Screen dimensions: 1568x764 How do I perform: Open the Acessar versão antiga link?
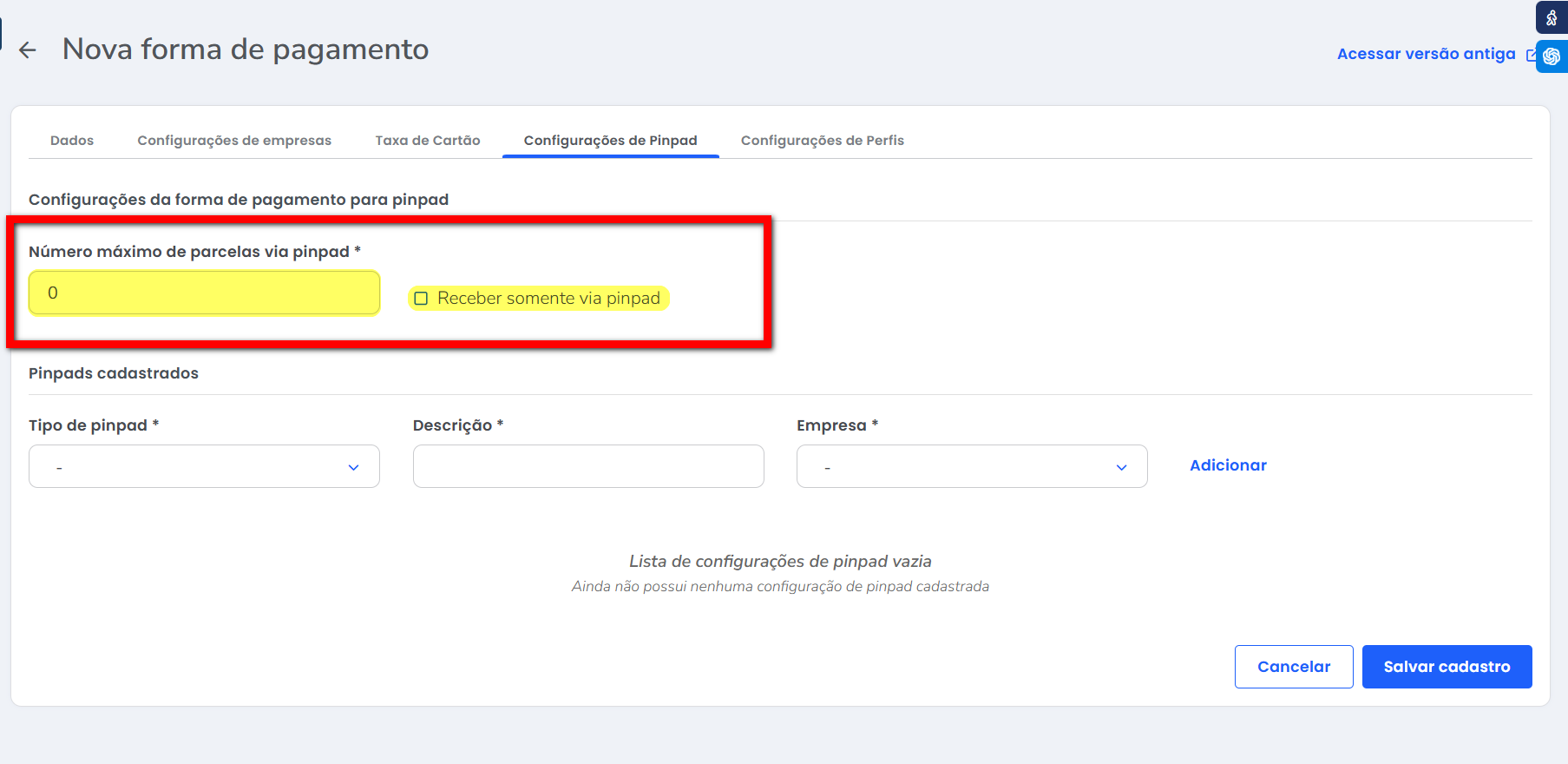tap(1426, 54)
